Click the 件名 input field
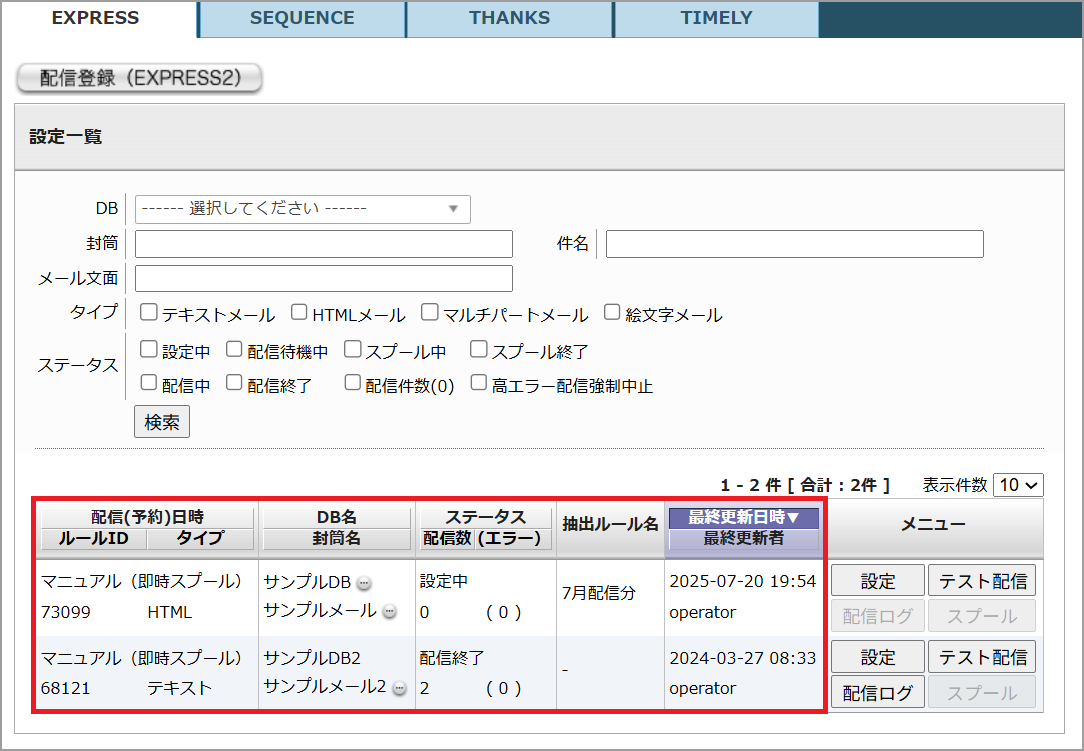The width and height of the screenshot is (1084, 751). pyautogui.click(x=794, y=244)
